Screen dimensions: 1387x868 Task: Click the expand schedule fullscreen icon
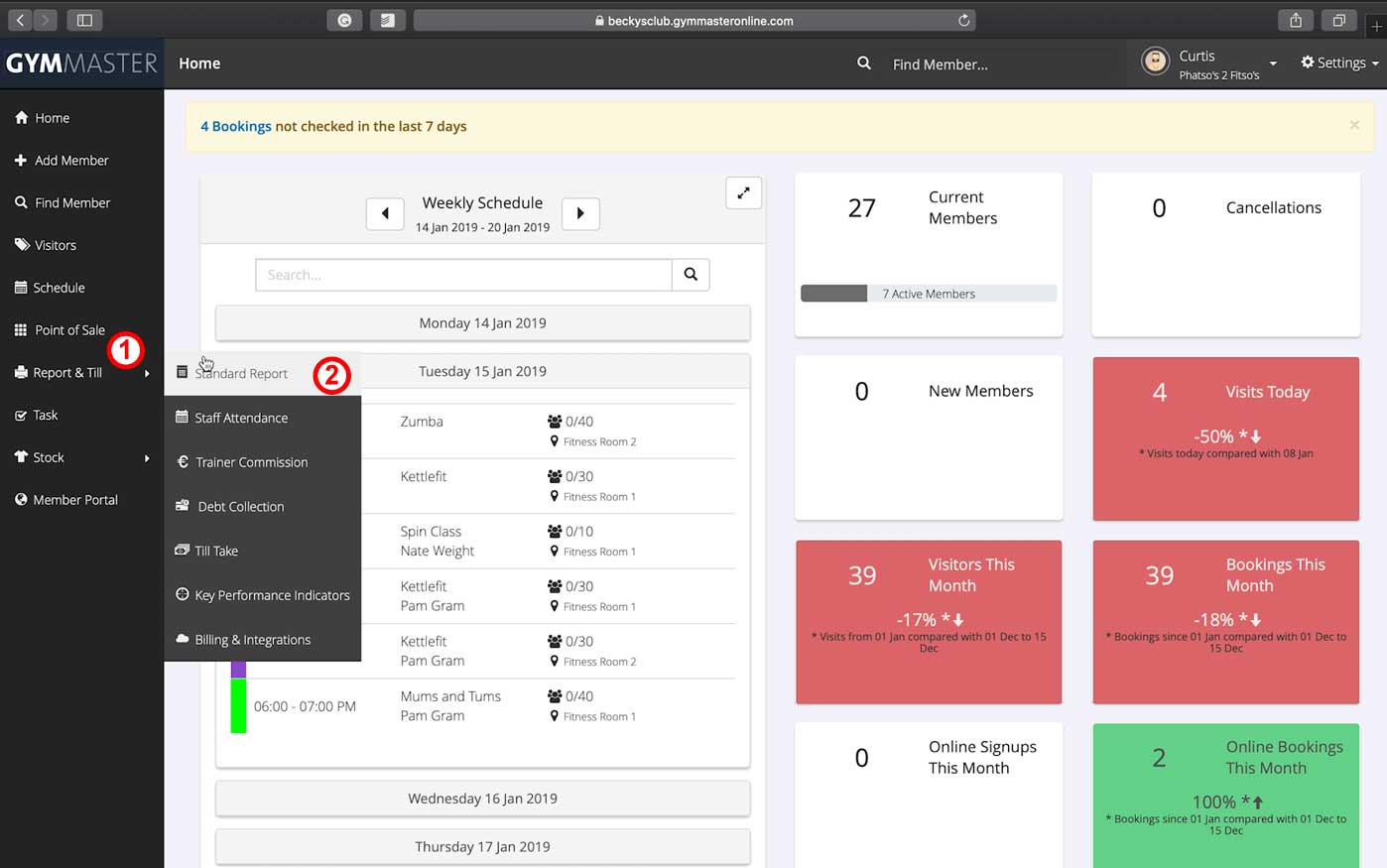coord(743,193)
